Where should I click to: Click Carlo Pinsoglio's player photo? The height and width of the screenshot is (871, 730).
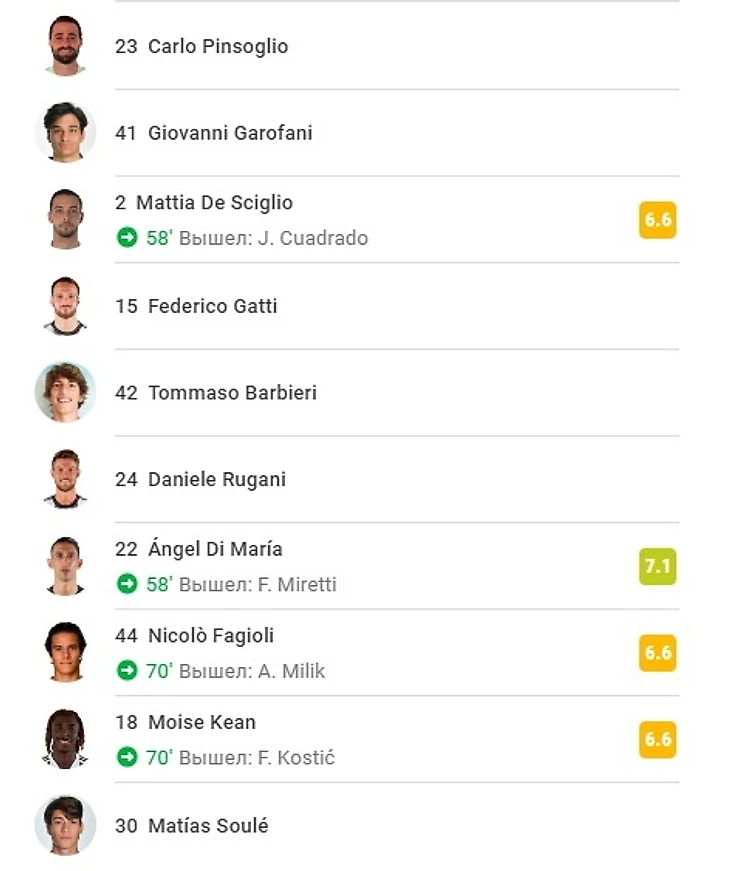(66, 46)
